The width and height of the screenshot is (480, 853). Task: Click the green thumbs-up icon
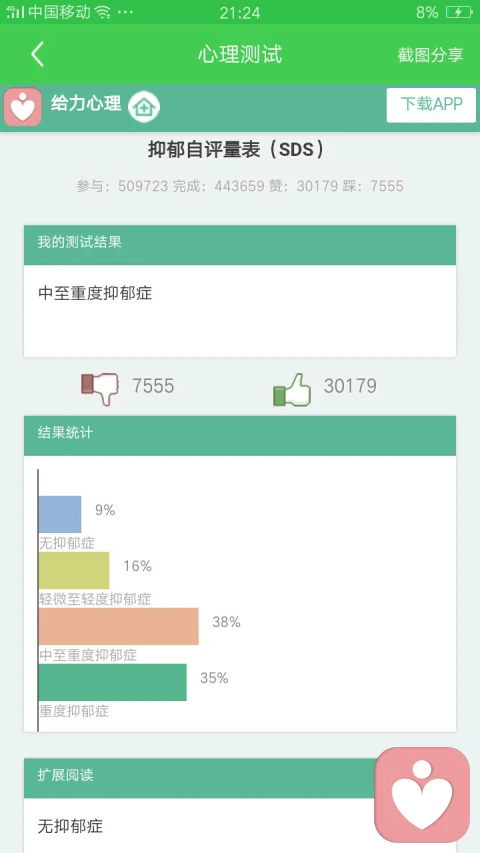(292, 388)
